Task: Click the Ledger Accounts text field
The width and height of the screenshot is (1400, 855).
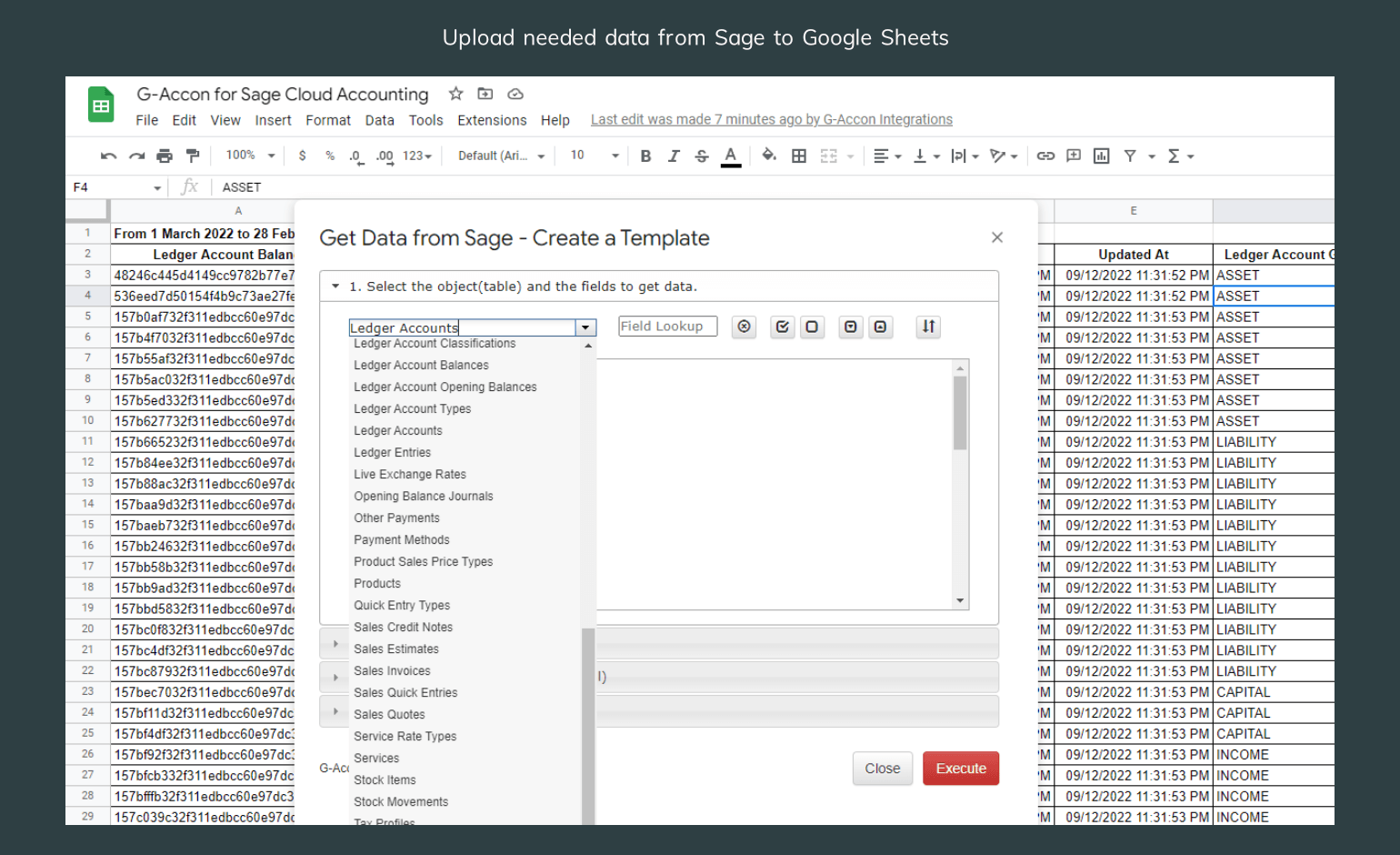Action: pos(462,327)
